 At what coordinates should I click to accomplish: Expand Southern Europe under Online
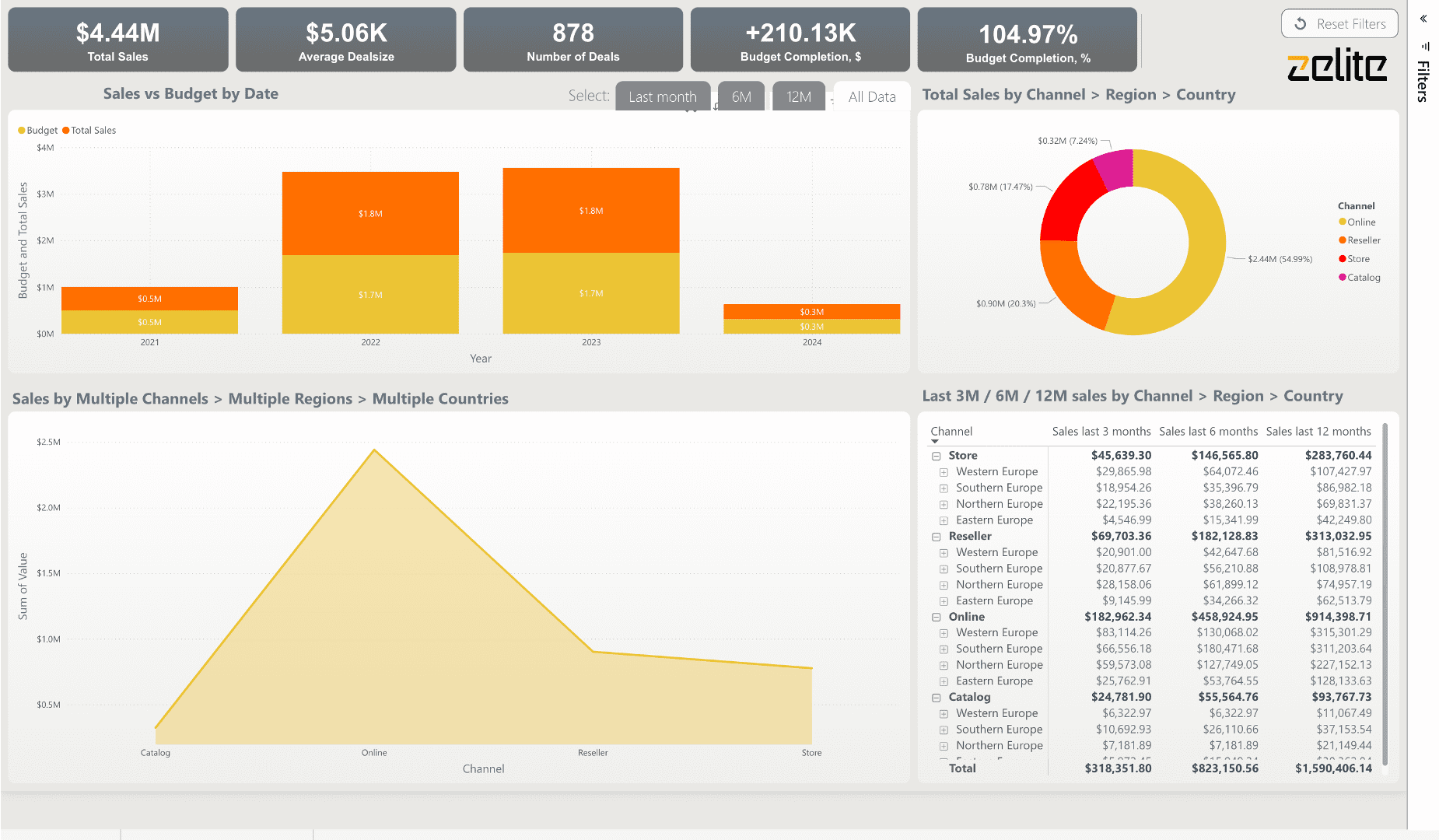pyautogui.click(x=944, y=649)
